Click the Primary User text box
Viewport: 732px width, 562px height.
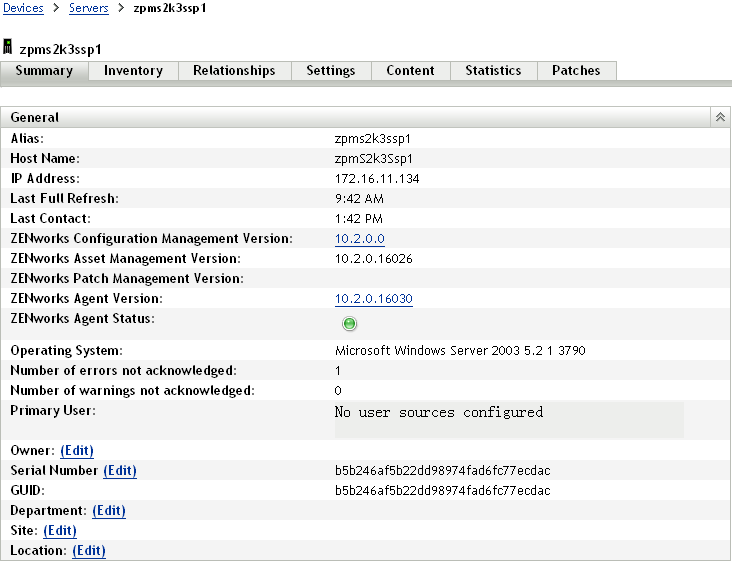(x=508, y=420)
